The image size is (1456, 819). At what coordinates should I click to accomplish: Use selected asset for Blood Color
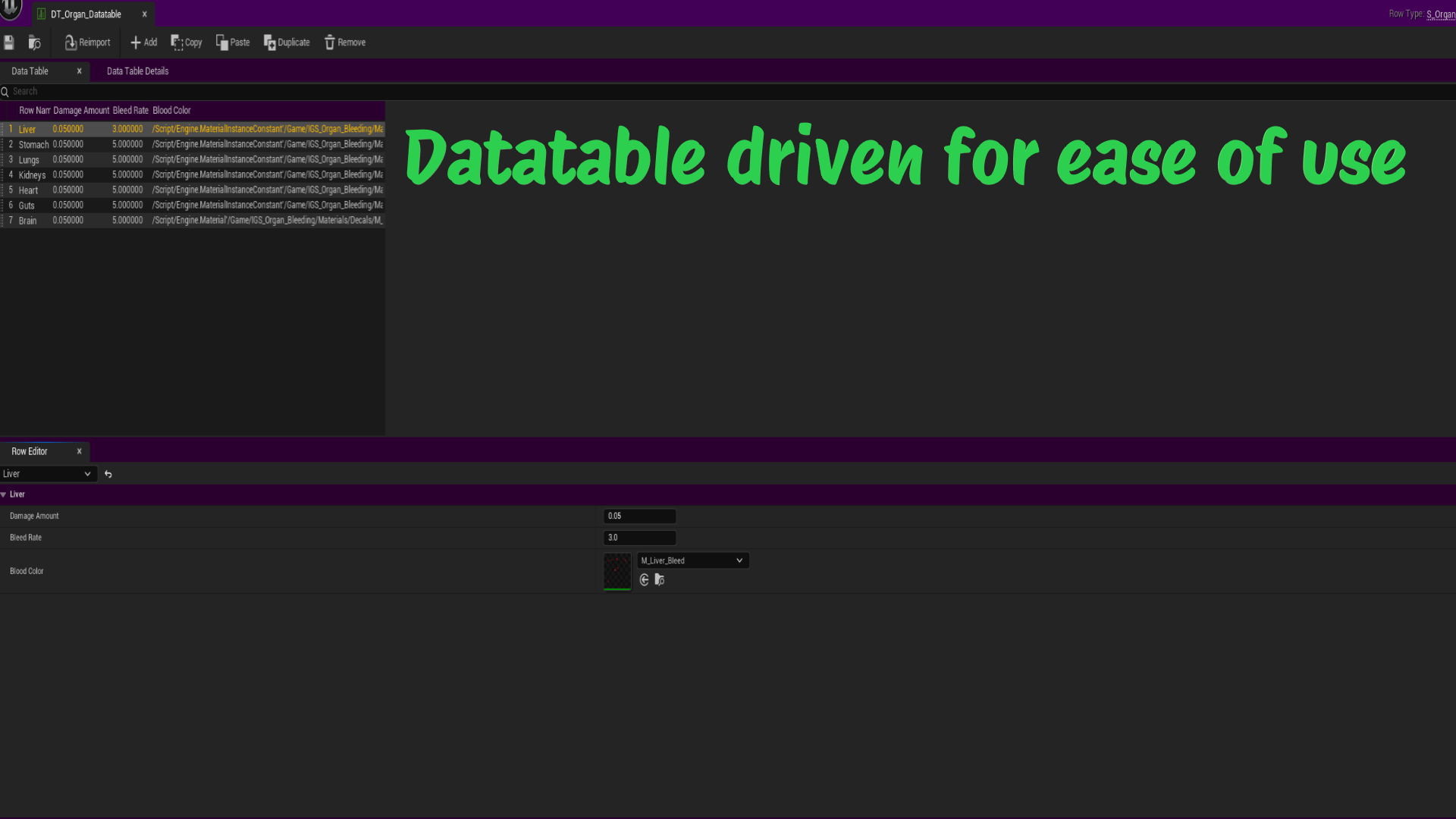[x=645, y=580]
